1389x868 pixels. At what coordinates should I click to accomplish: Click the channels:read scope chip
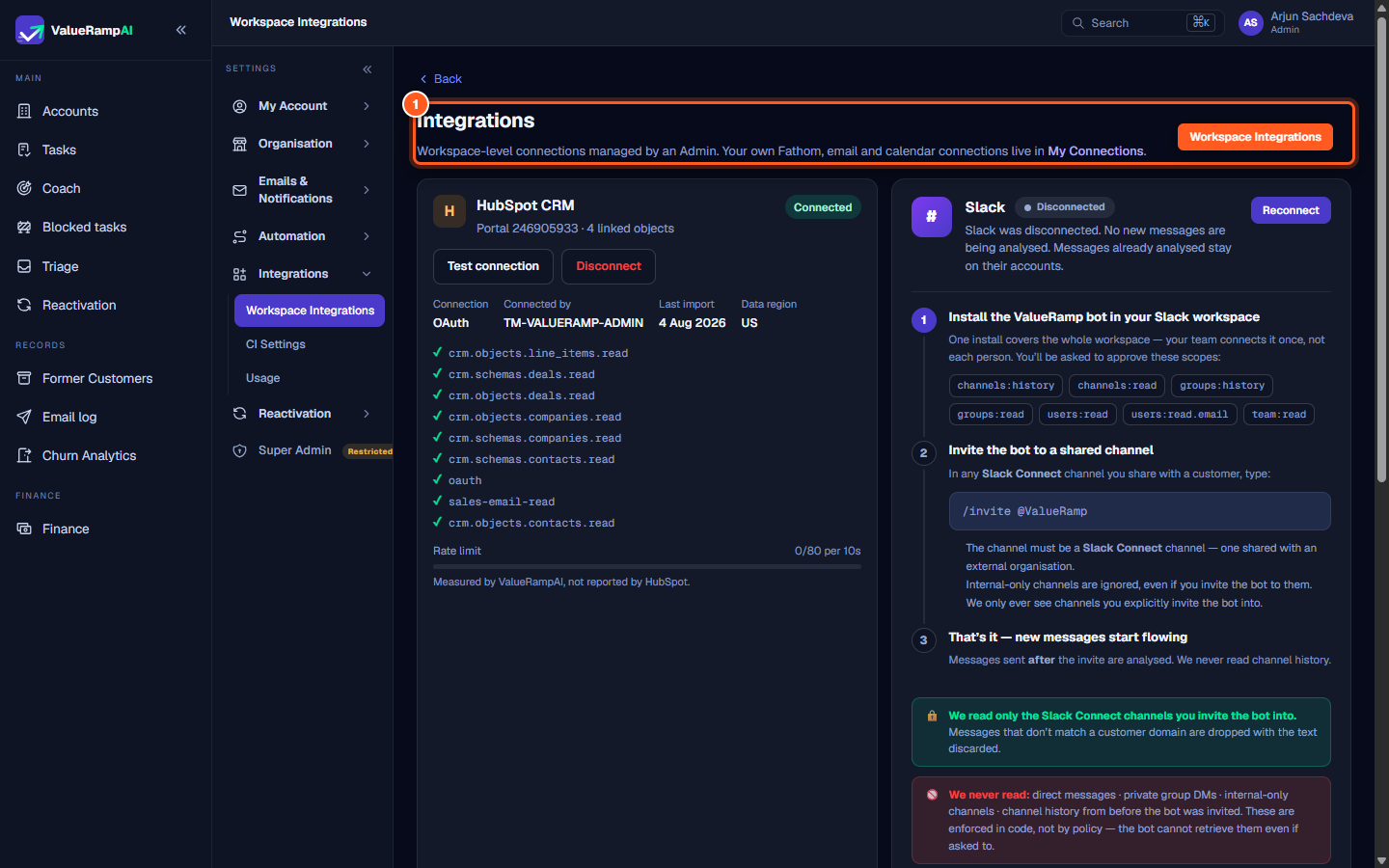pyautogui.click(x=1117, y=386)
